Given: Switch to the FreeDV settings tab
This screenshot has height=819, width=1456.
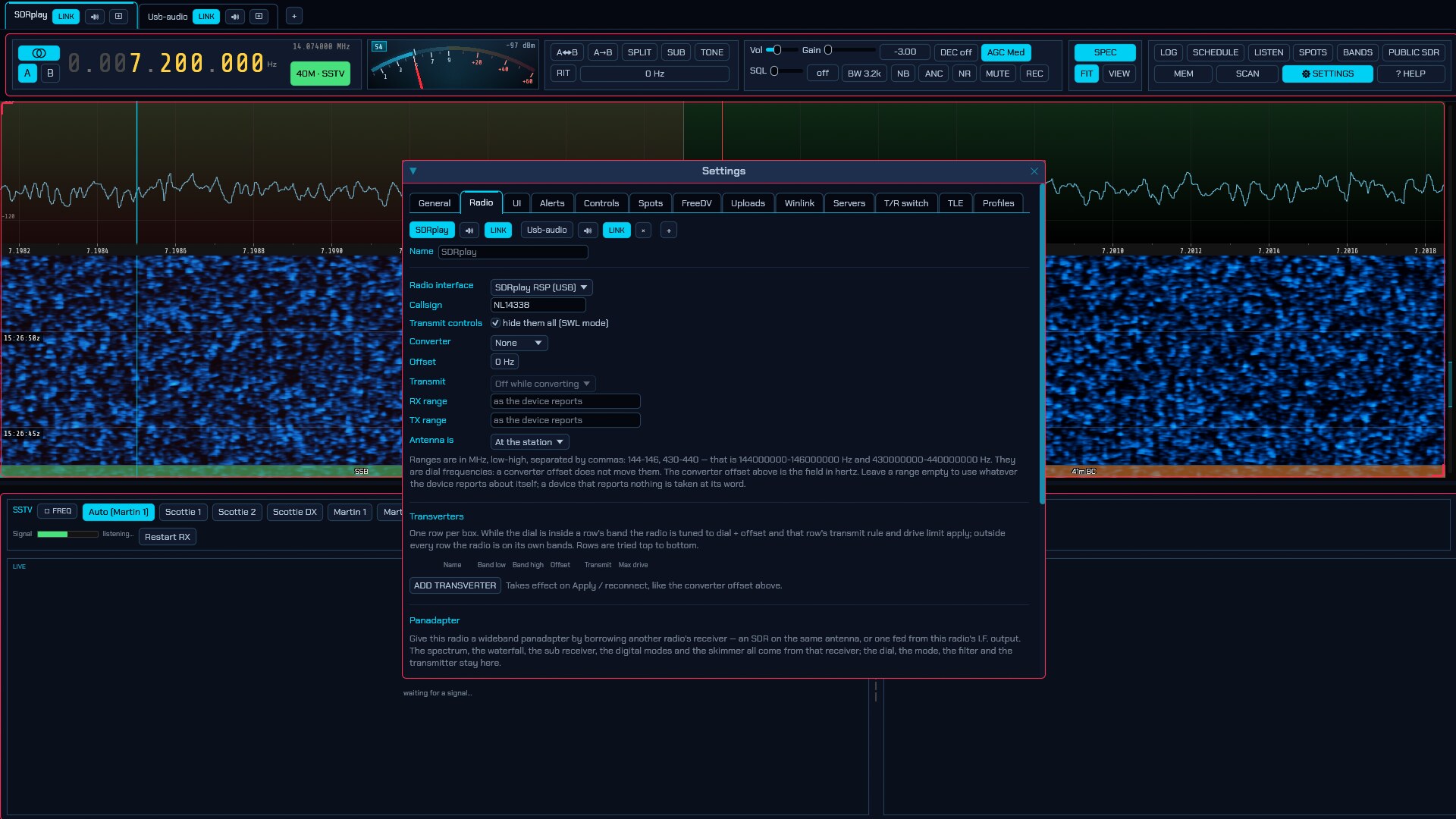Looking at the screenshot, I should tap(696, 203).
